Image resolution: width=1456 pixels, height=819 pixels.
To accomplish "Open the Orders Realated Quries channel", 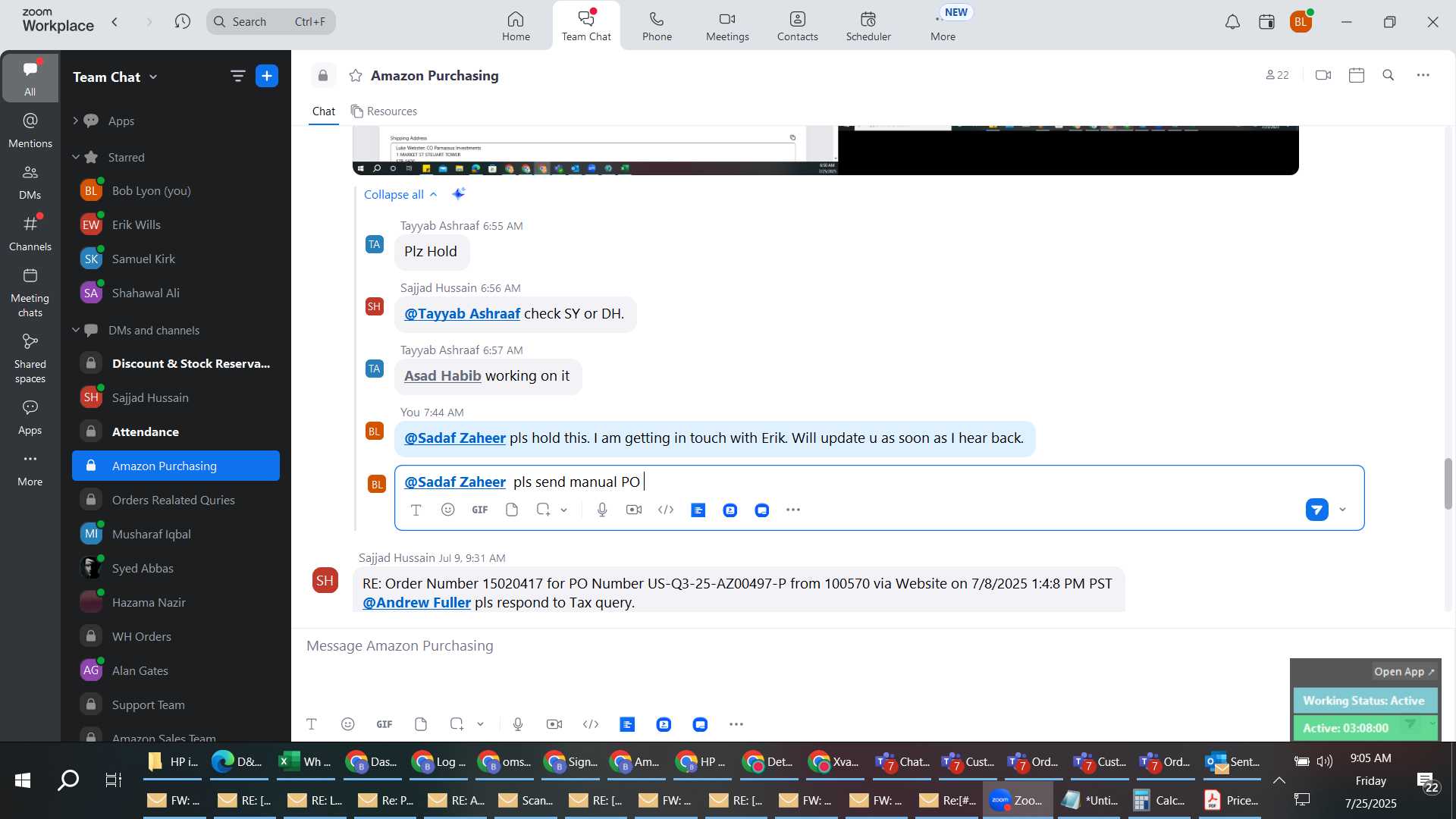I will 176,500.
